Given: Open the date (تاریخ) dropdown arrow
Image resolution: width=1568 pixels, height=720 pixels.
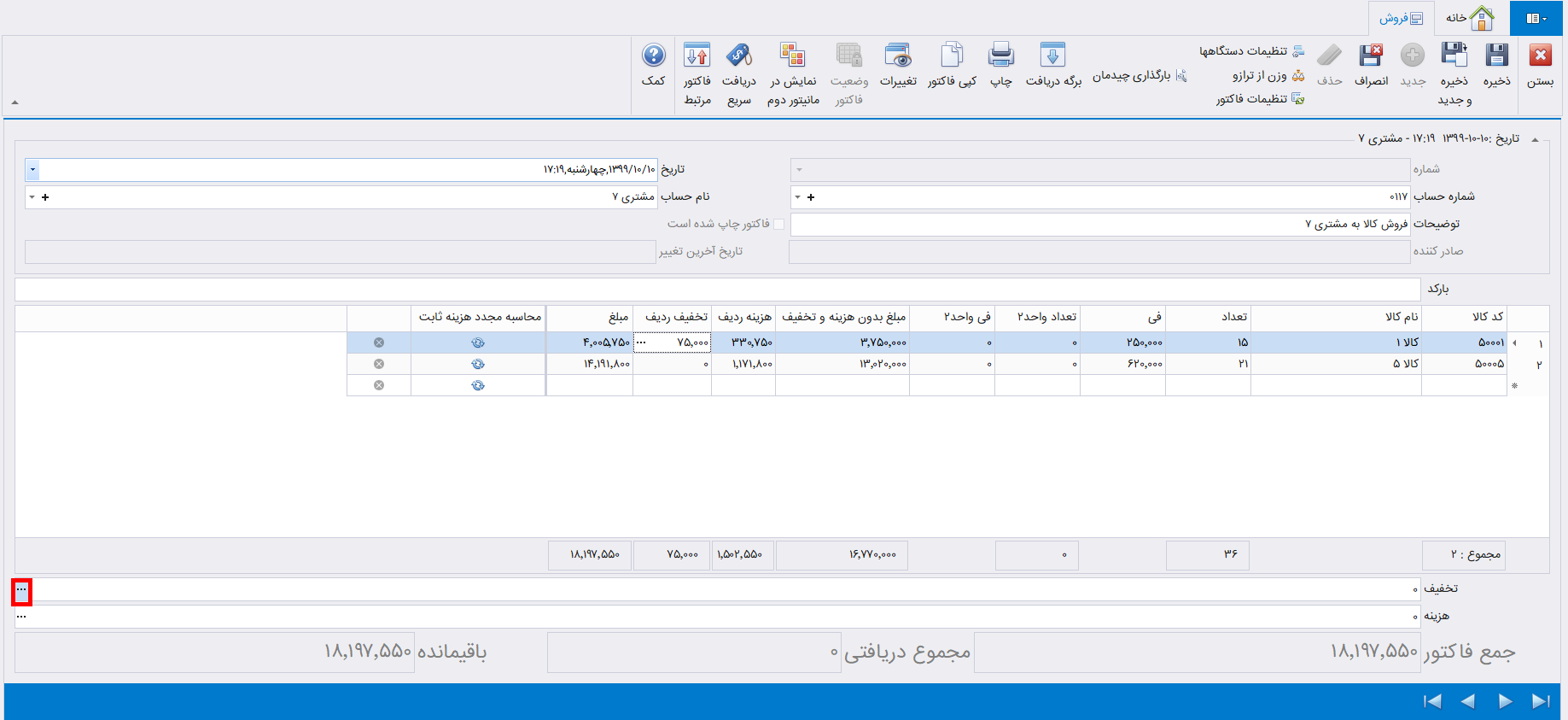Looking at the screenshot, I should click(32, 169).
